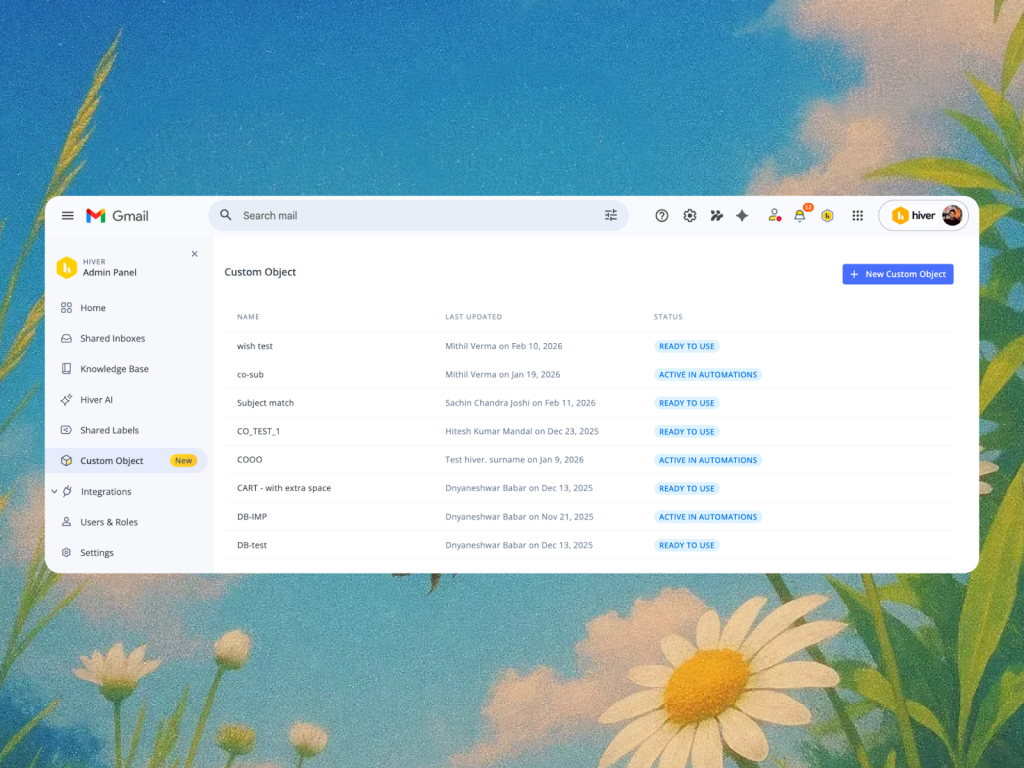Open the Gmail main menu hamburger icon

[67, 216]
